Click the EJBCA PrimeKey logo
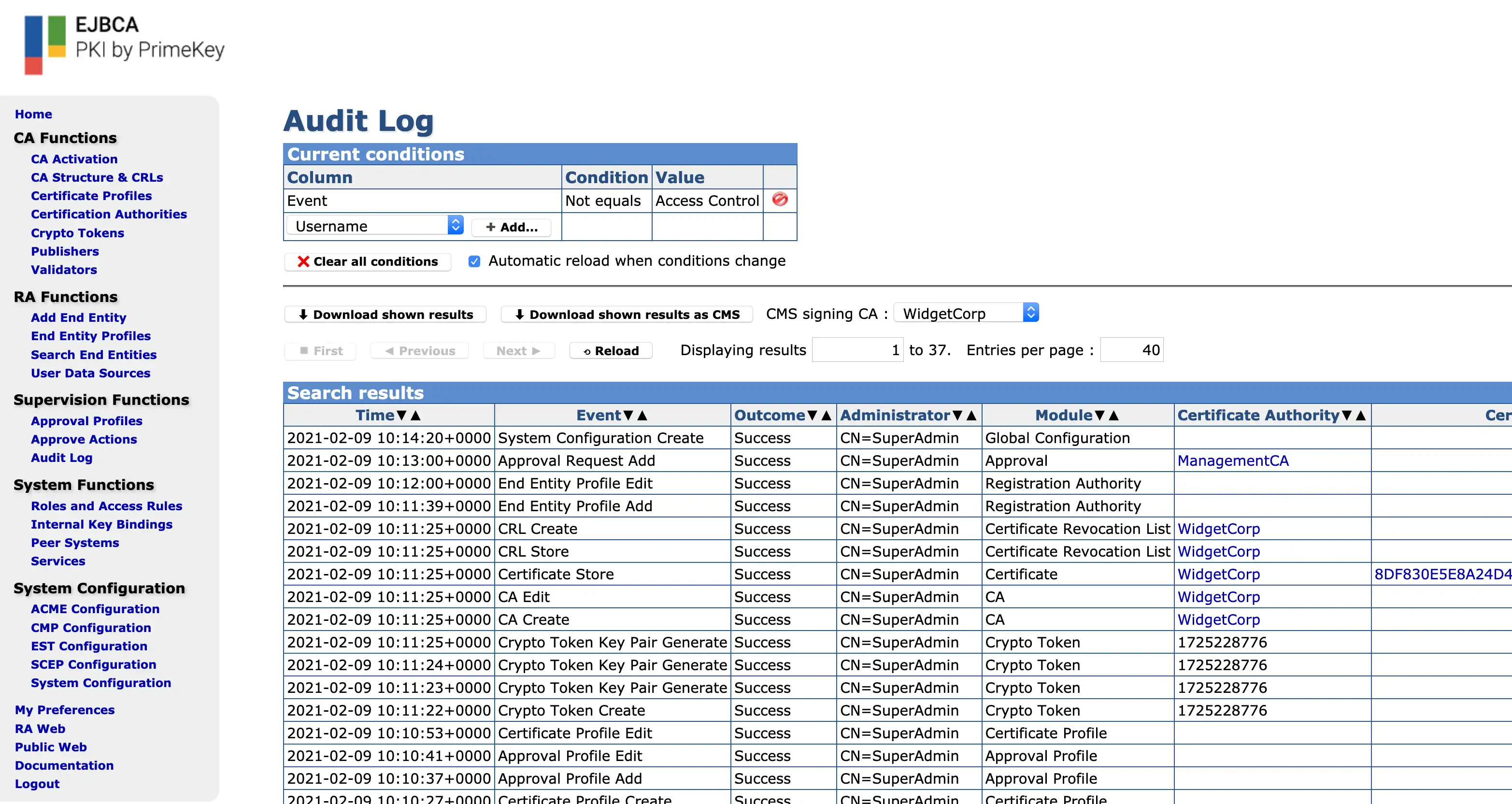The width and height of the screenshot is (1512, 804). point(124,44)
